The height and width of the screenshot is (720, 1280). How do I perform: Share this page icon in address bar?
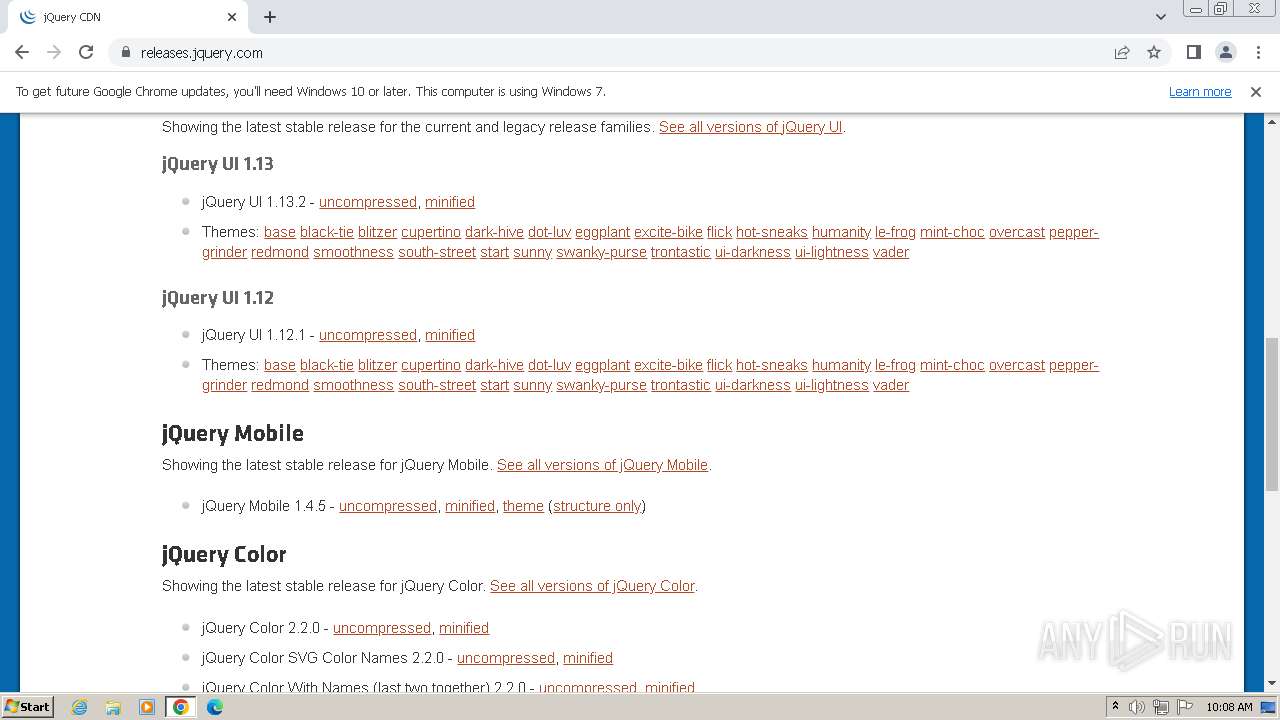[x=1122, y=52]
